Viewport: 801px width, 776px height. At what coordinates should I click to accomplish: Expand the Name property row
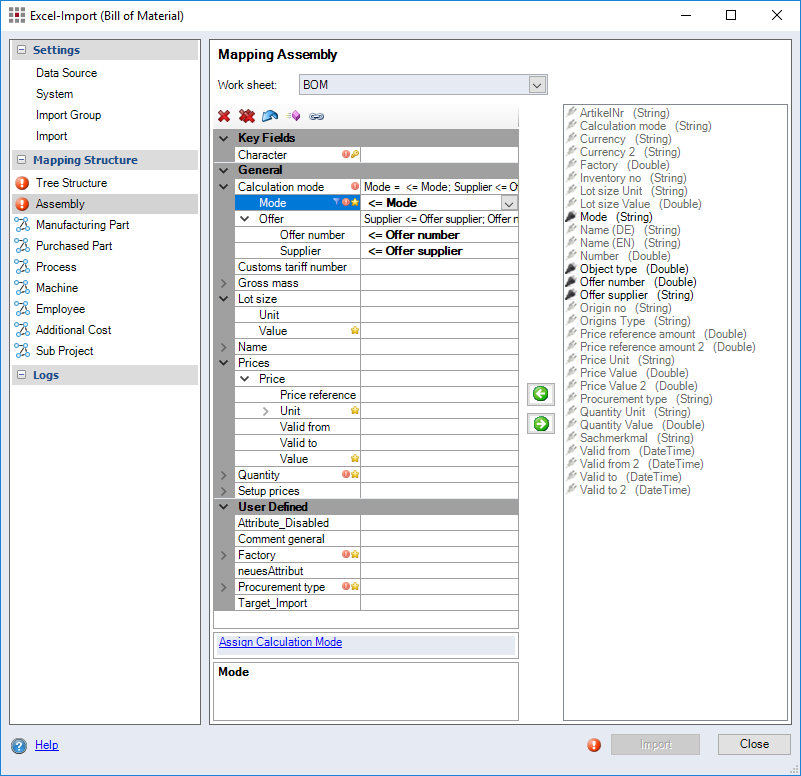(223, 347)
